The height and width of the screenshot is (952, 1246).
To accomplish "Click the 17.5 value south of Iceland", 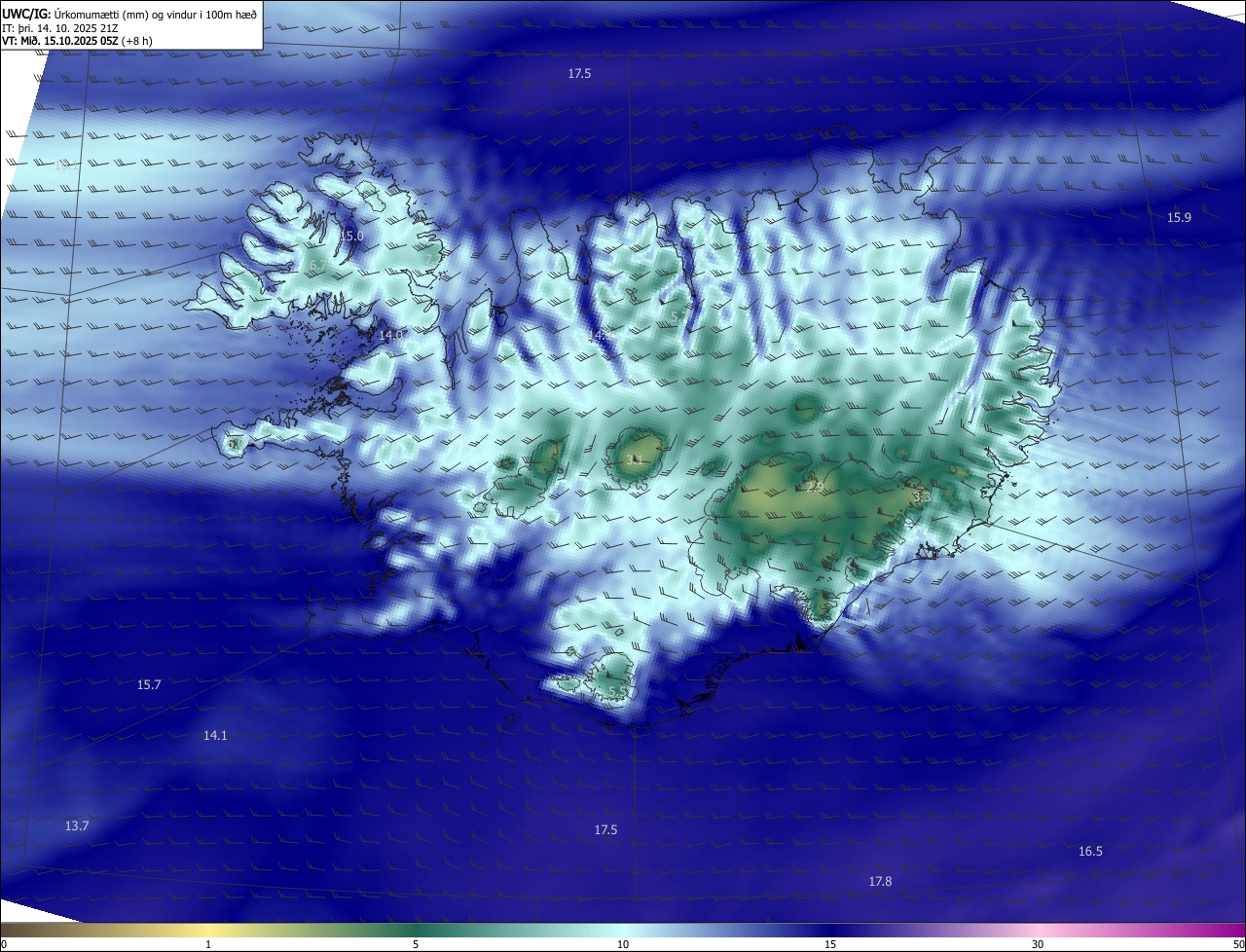I will click(x=605, y=829).
